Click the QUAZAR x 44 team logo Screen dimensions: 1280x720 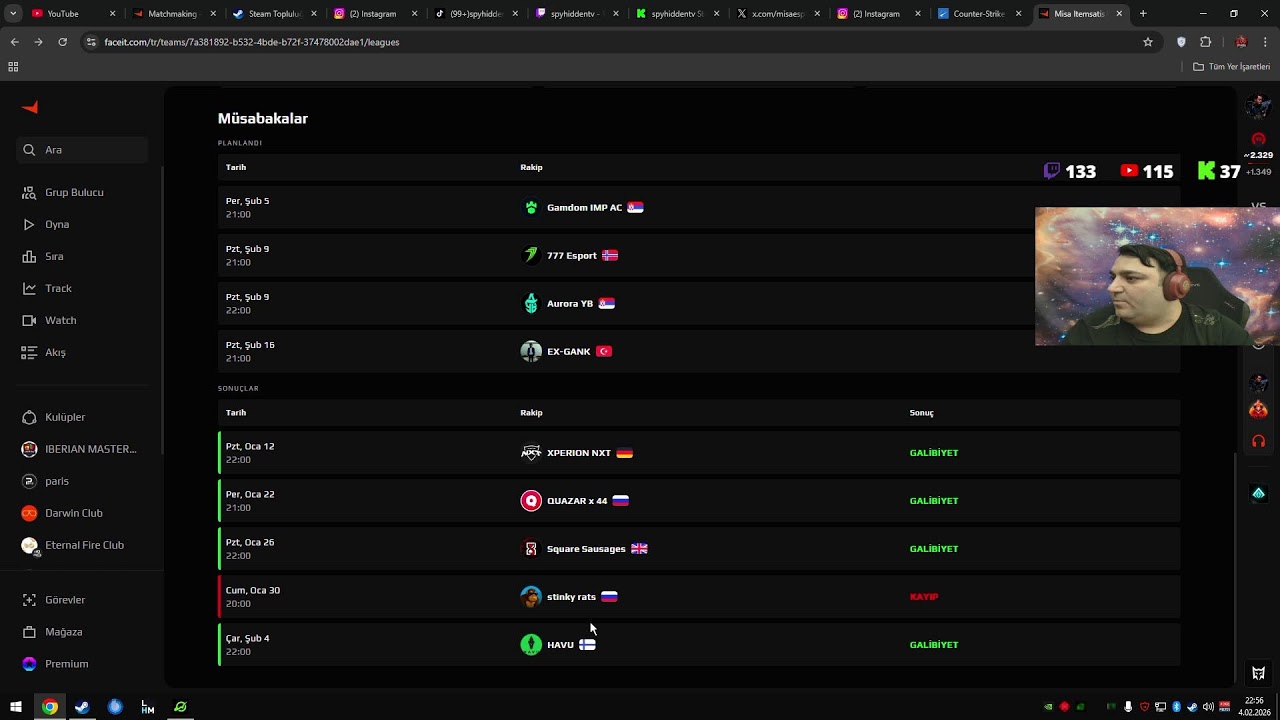click(x=531, y=501)
